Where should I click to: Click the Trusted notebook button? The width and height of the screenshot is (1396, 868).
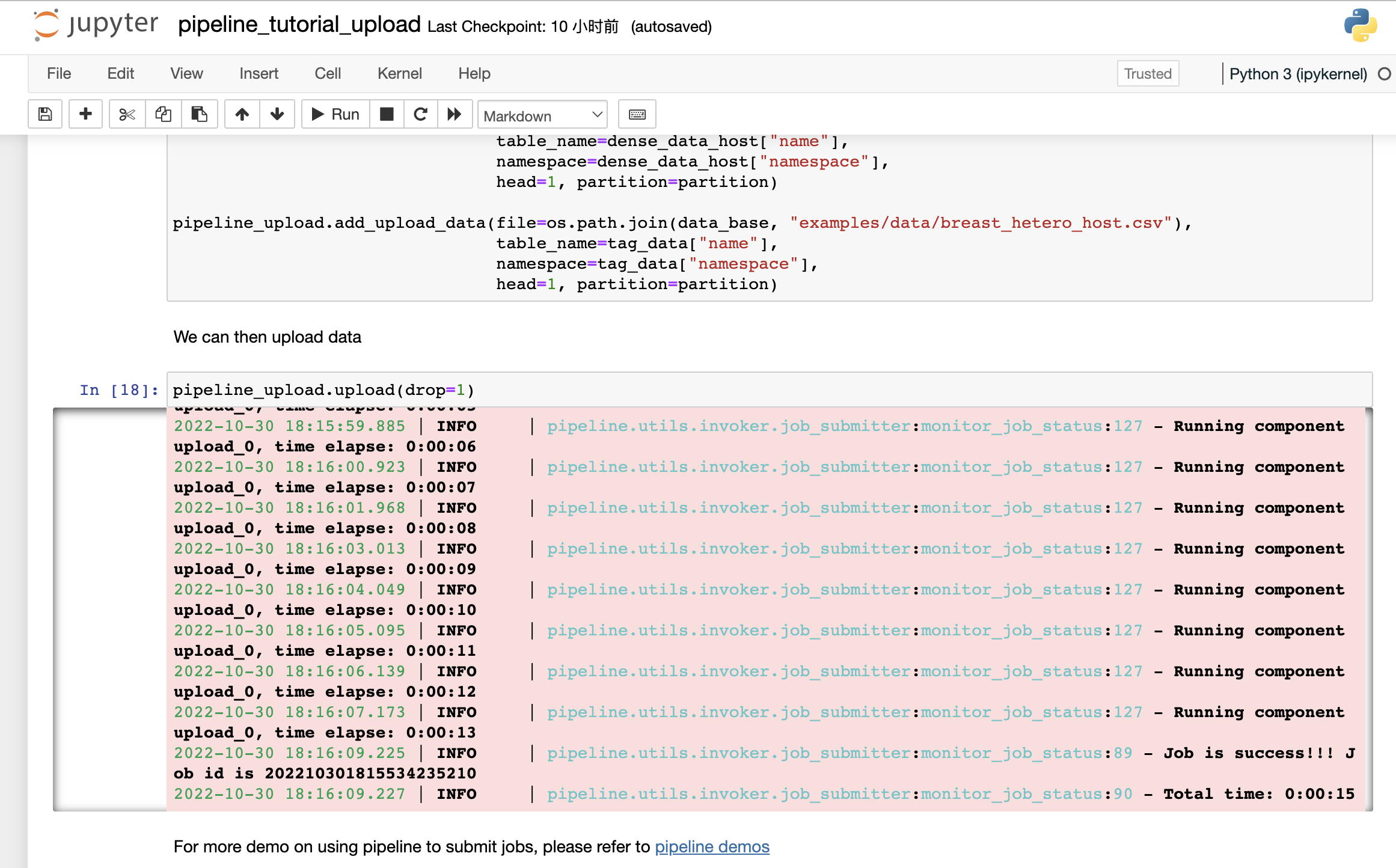pyautogui.click(x=1148, y=73)
